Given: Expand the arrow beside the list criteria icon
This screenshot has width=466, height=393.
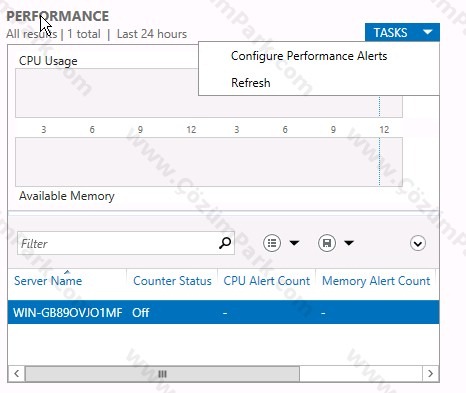Looking at the screenshot, I should click(294, 243).
